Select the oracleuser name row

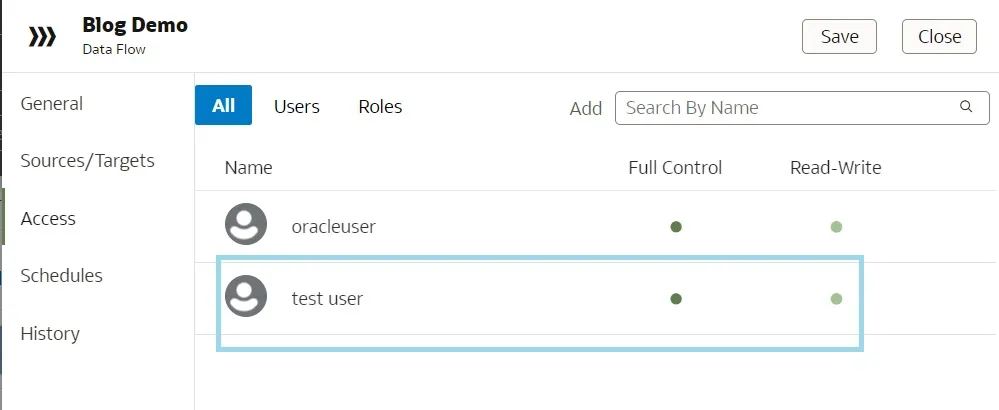coord(334,227)
